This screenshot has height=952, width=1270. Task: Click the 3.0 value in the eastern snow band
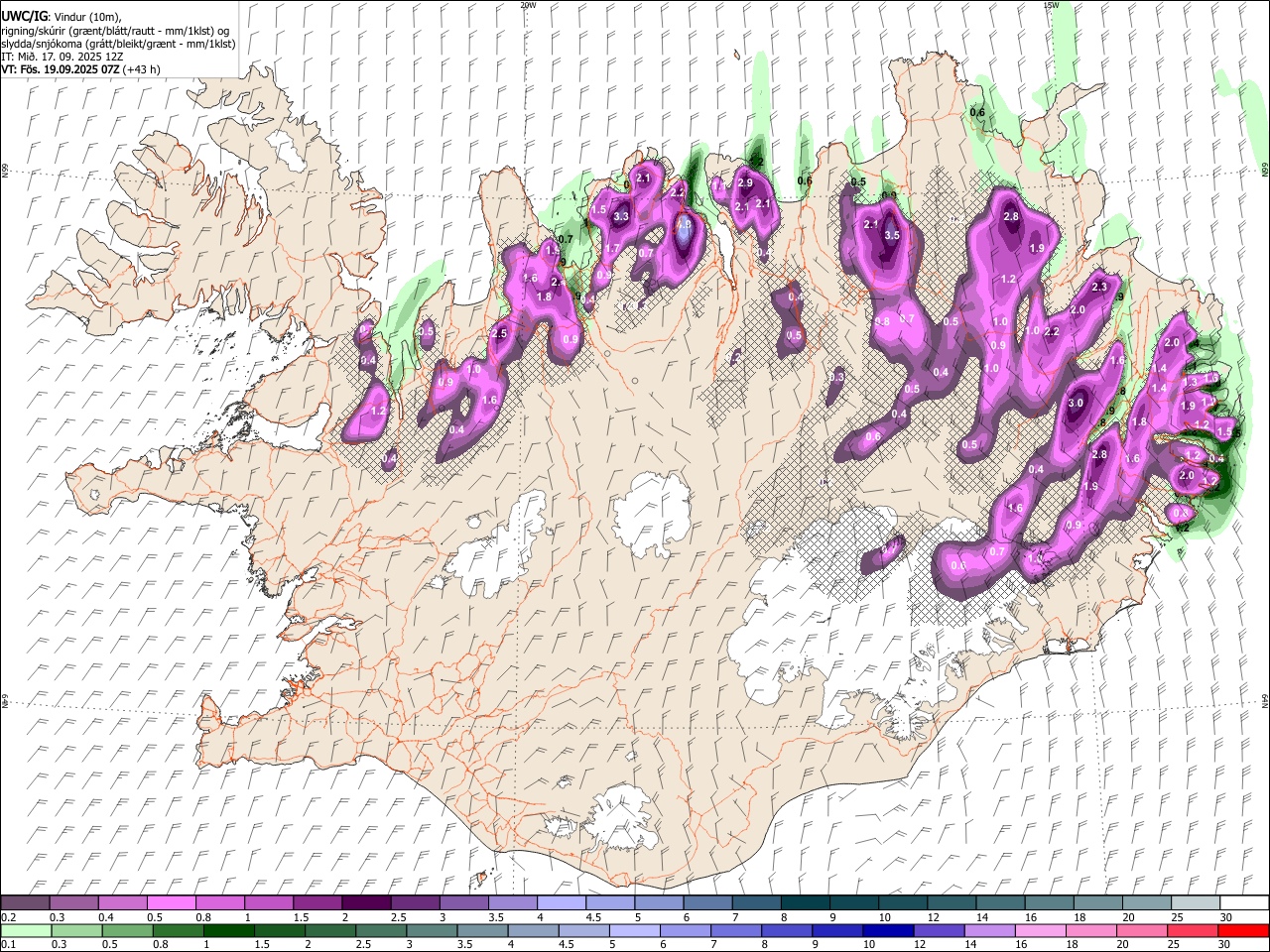tap(1076, 404)
